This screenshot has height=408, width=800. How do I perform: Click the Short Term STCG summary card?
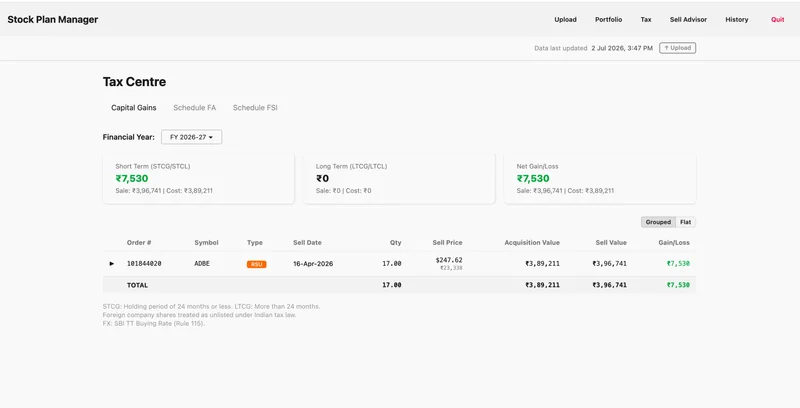[x=198, y=178]
